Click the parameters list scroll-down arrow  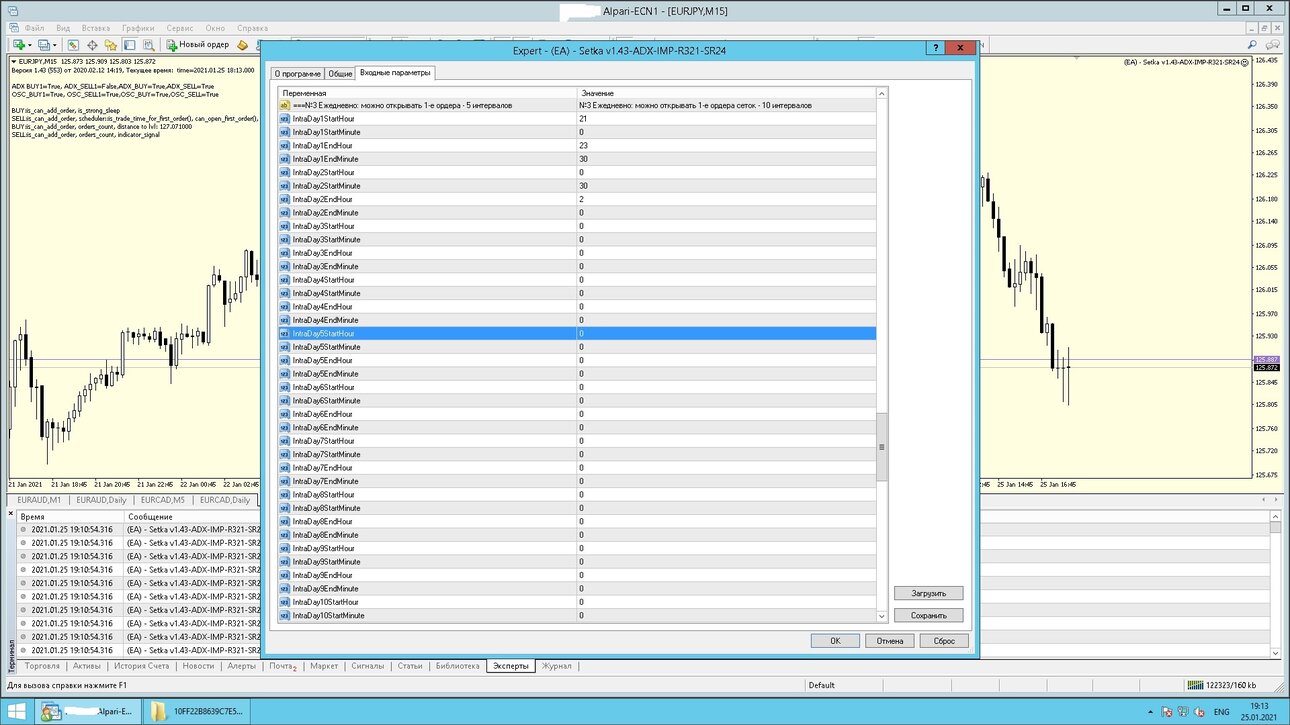point(882,616)
